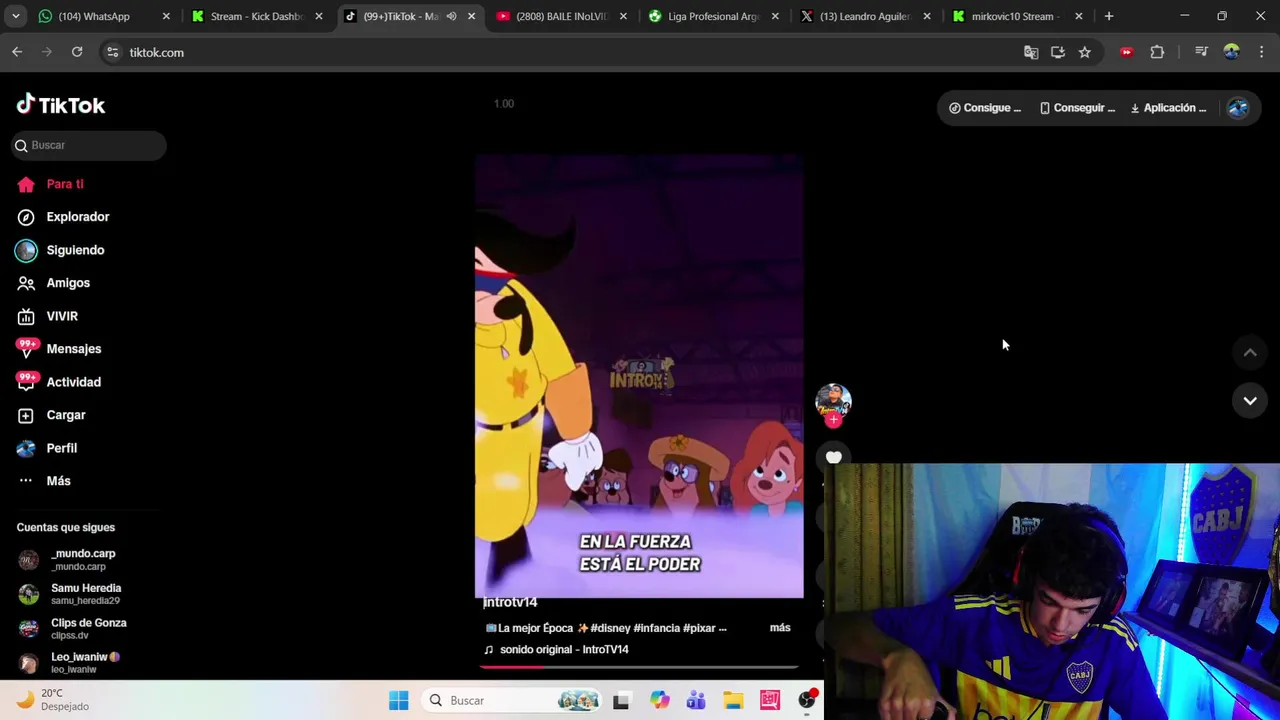Switch to the BAILE YouTube tab
Image resolution: width=1280 pixels, height=720 pixels.
(562, 16)
